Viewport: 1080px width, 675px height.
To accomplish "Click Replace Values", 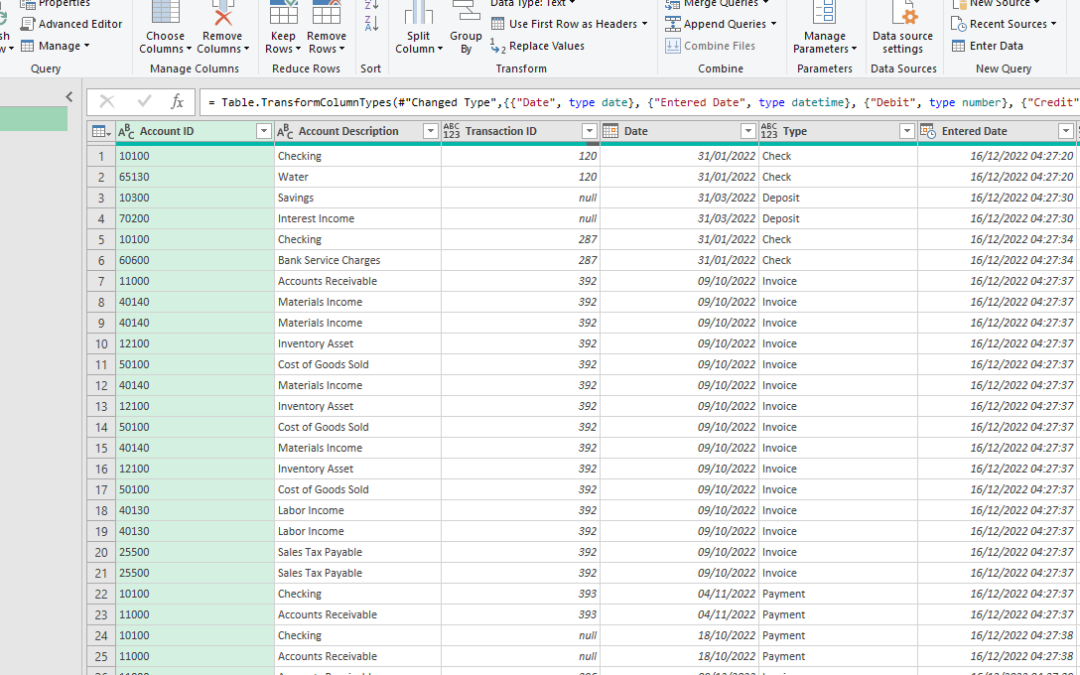I will point(538,46).
